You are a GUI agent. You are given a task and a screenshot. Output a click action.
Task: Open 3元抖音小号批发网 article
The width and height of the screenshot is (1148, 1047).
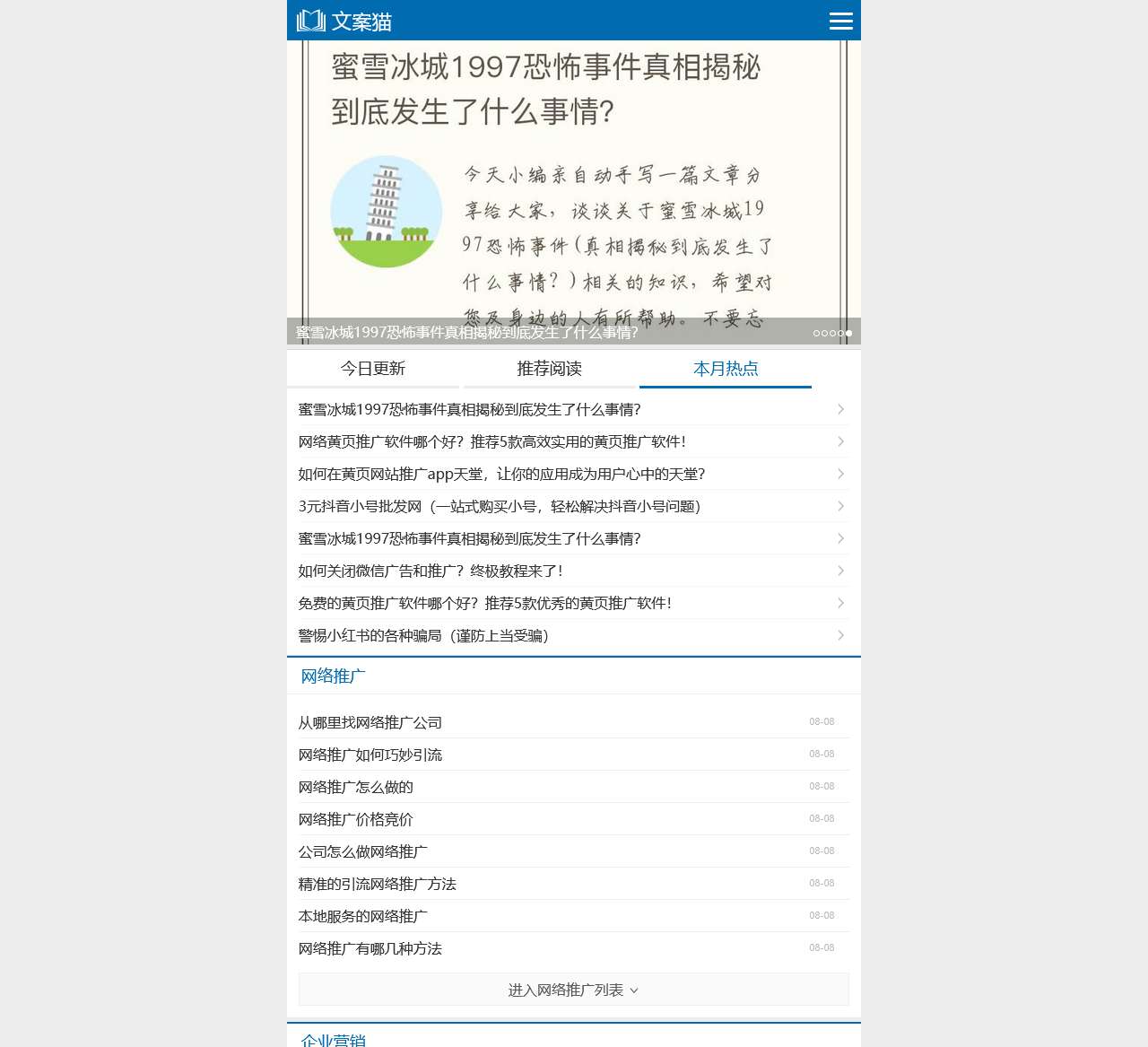coord(500,506)
